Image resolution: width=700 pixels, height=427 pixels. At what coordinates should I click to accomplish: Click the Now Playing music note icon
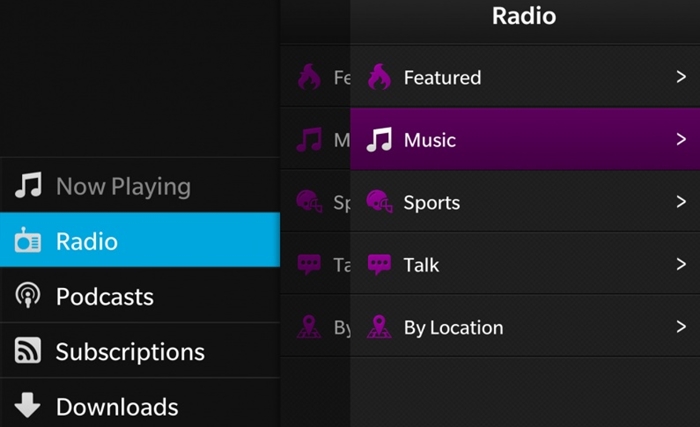[x=28, y=186]
